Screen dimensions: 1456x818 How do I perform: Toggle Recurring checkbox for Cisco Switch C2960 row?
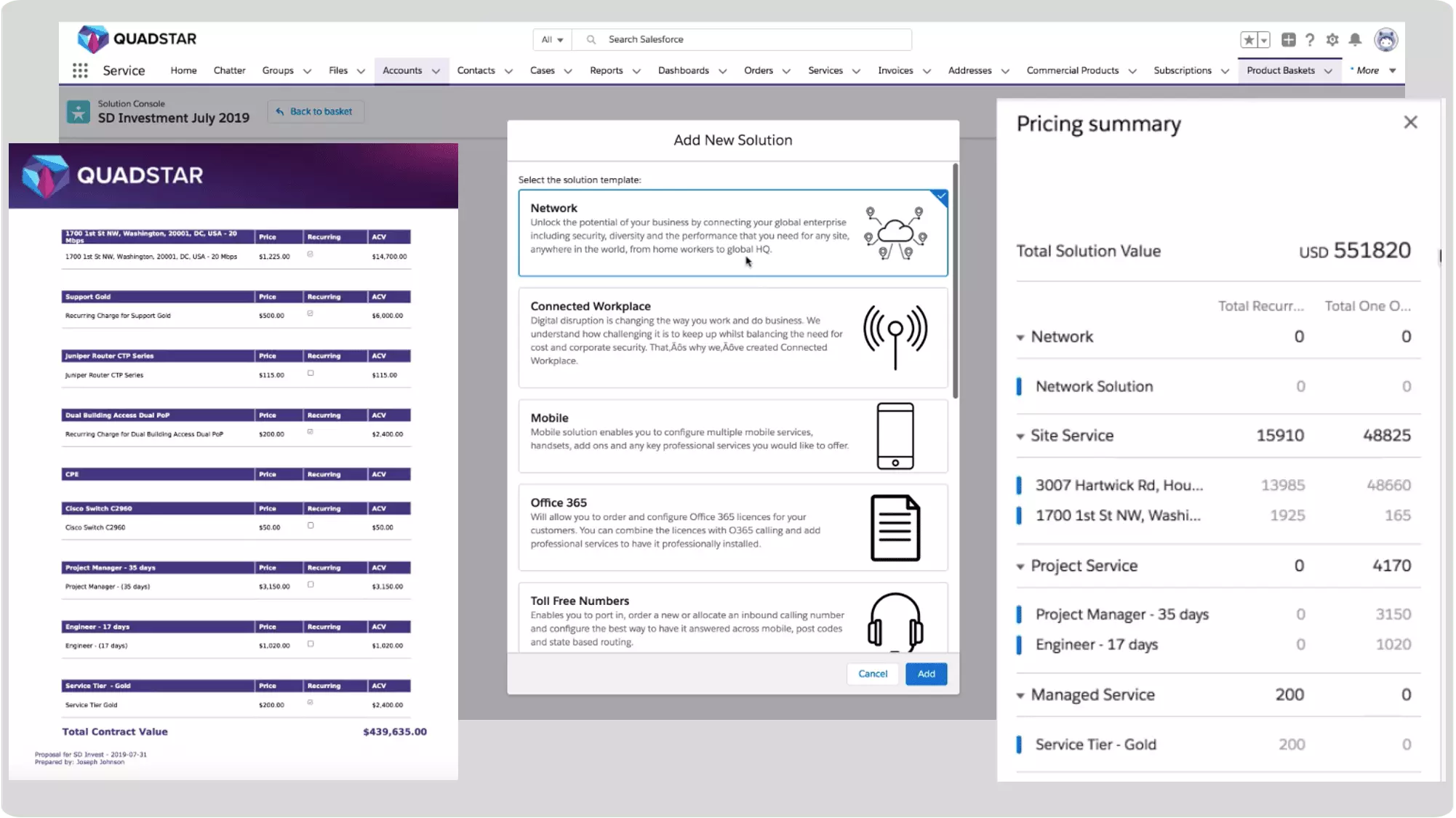coord(311,525)
